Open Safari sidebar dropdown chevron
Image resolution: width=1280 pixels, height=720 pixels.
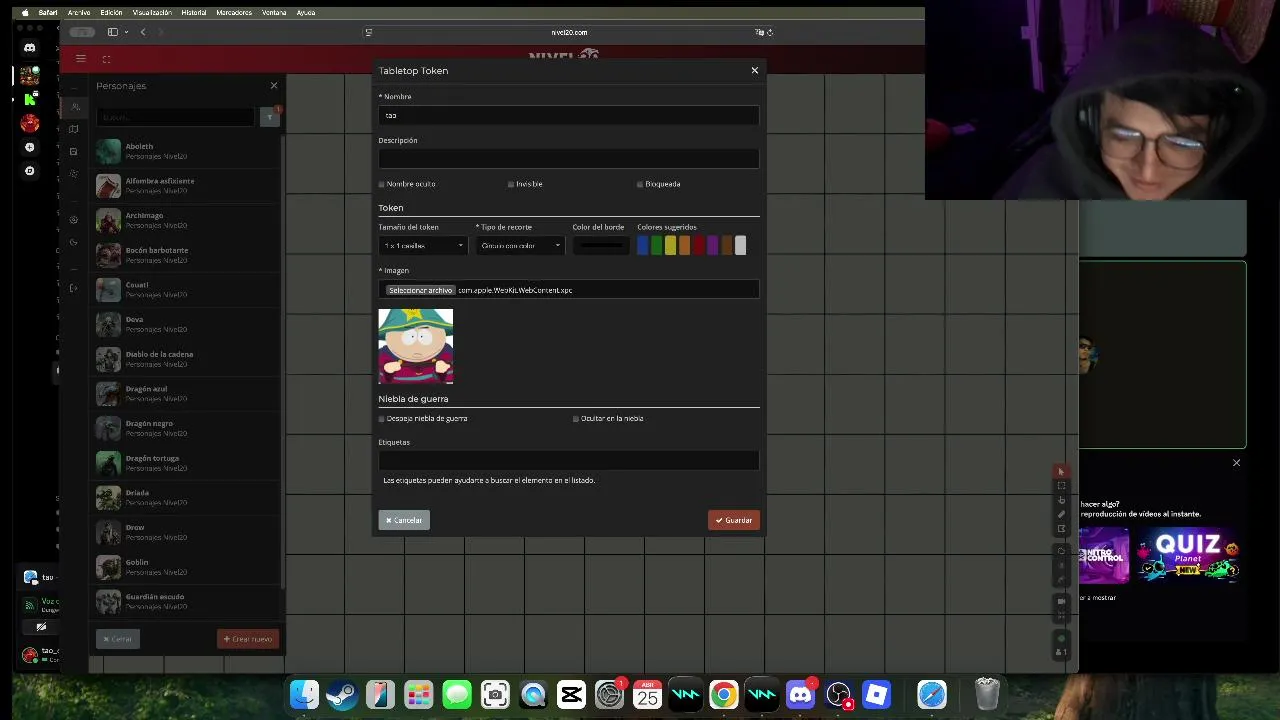(x=126, y=32)
